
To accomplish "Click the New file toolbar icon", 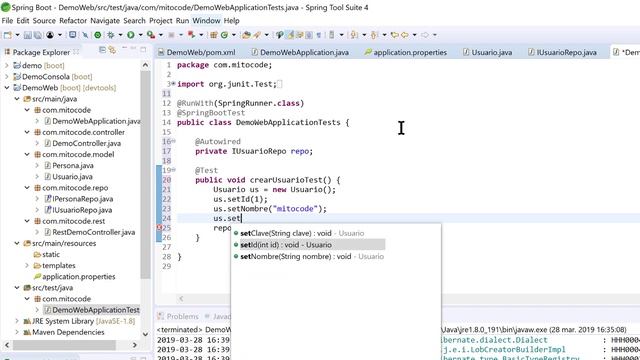I will click(8, 35).
